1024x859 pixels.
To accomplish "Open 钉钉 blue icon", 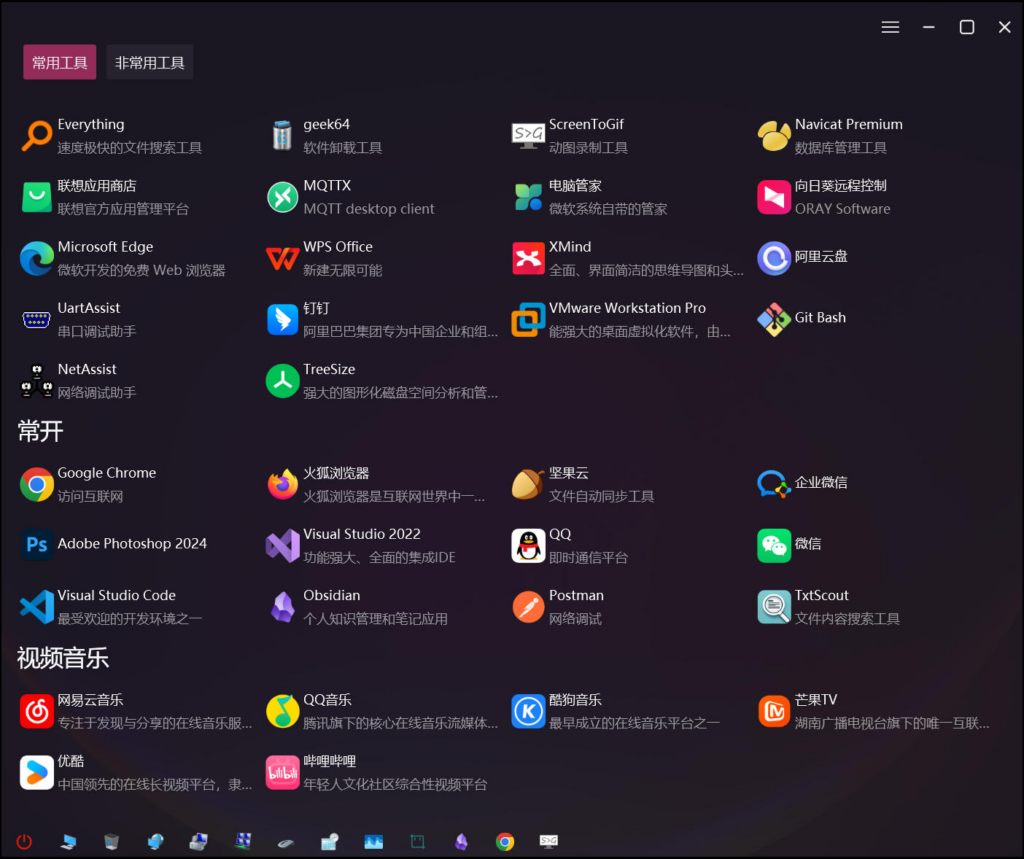I will click(x=282, y=320).
